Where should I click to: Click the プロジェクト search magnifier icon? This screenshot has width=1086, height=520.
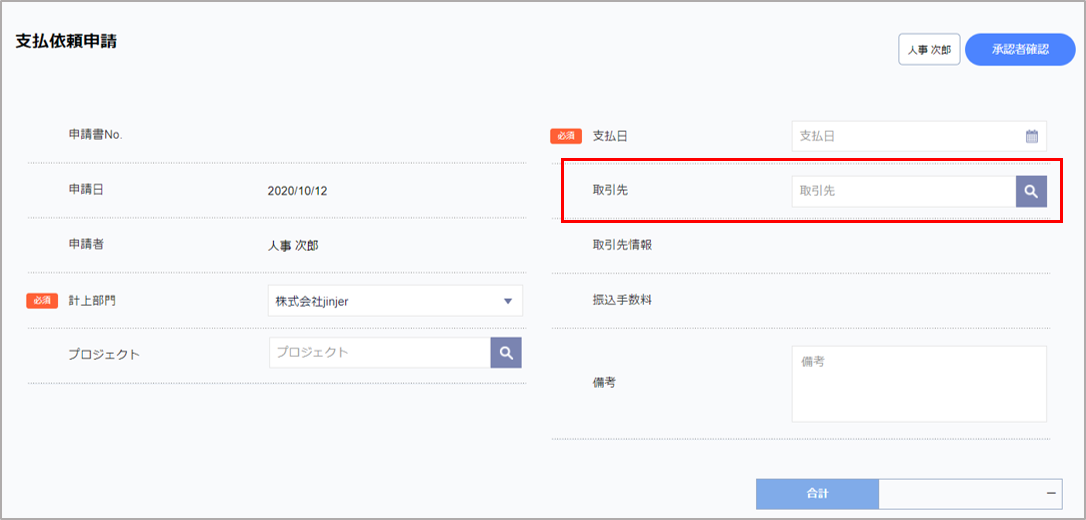[506, 353]
